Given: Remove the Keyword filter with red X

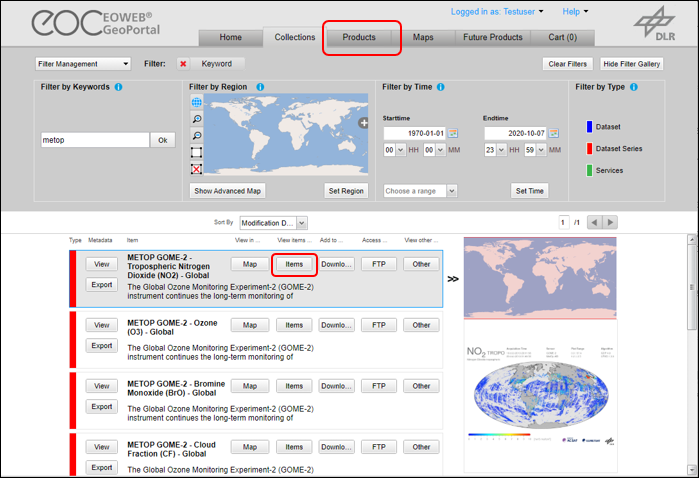Looking at the screenshot, I should (x=183, y=64).
